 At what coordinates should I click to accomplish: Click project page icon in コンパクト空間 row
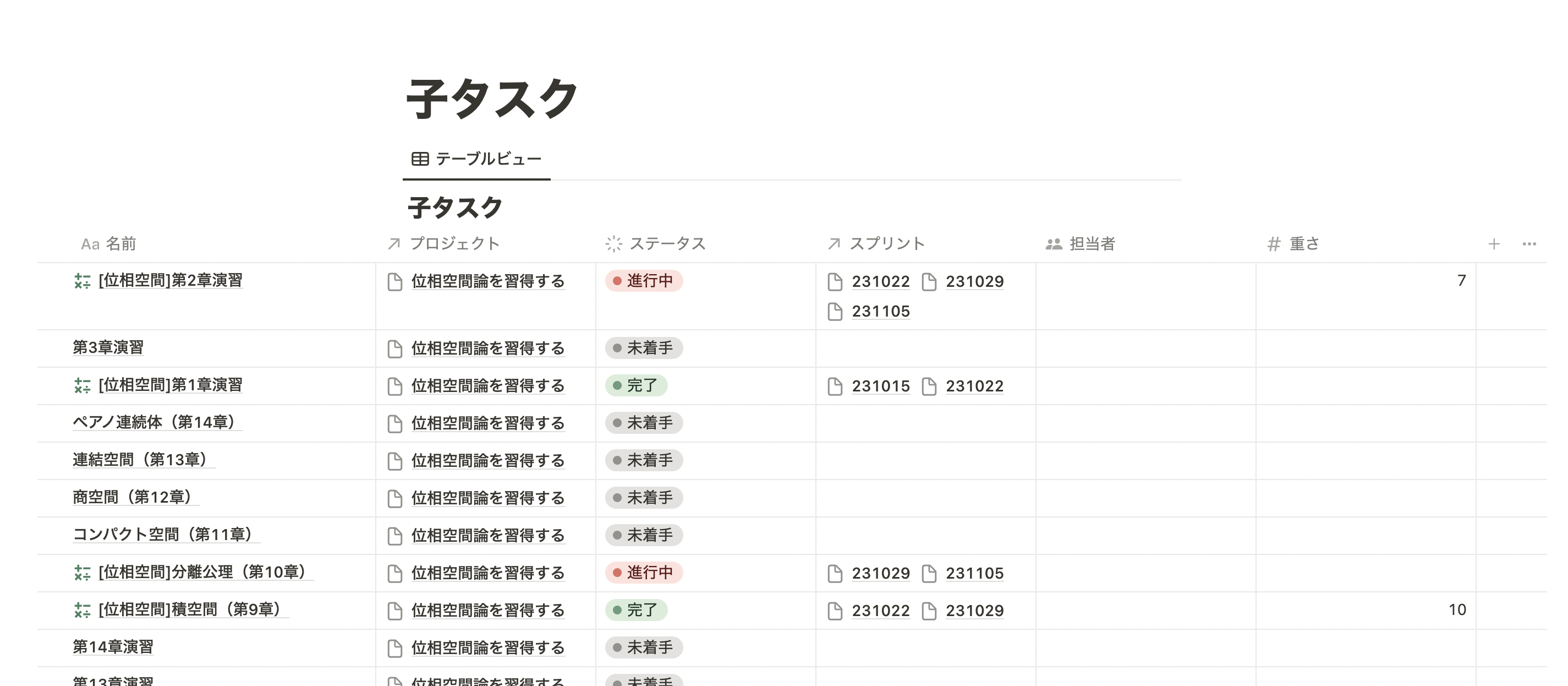(x=395, y=536)
